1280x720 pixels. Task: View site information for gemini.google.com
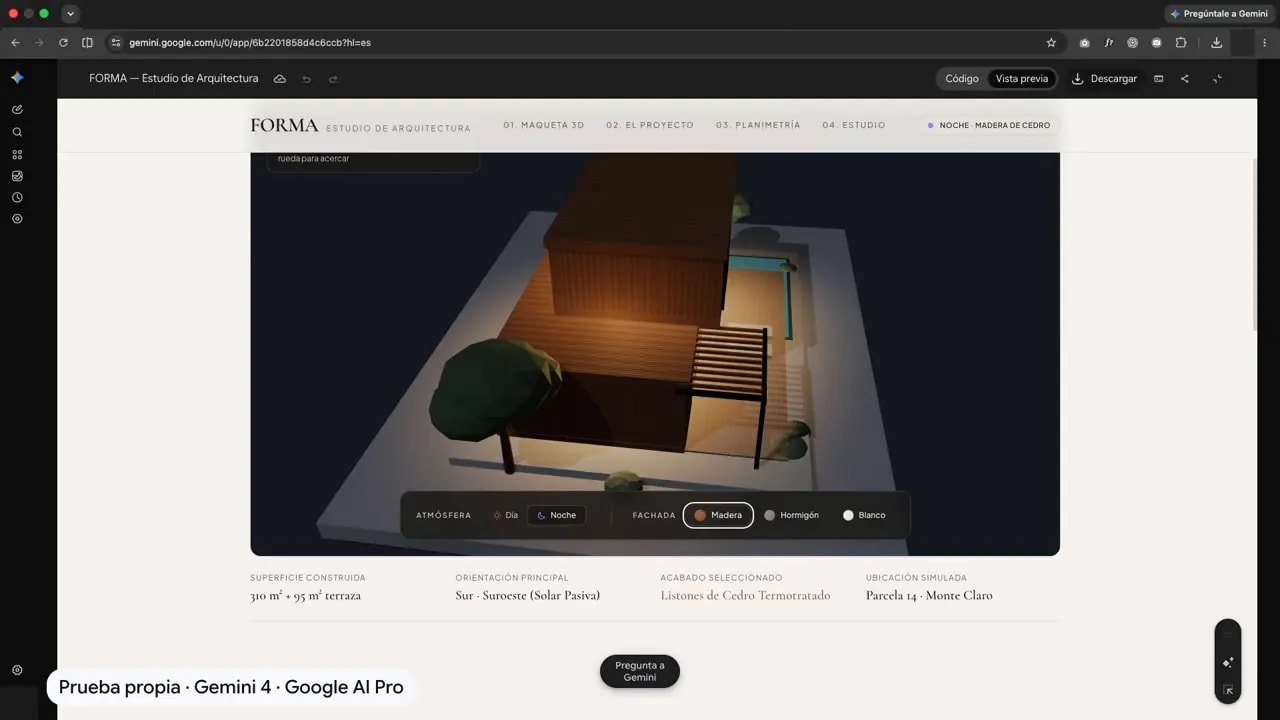point(115,43)
